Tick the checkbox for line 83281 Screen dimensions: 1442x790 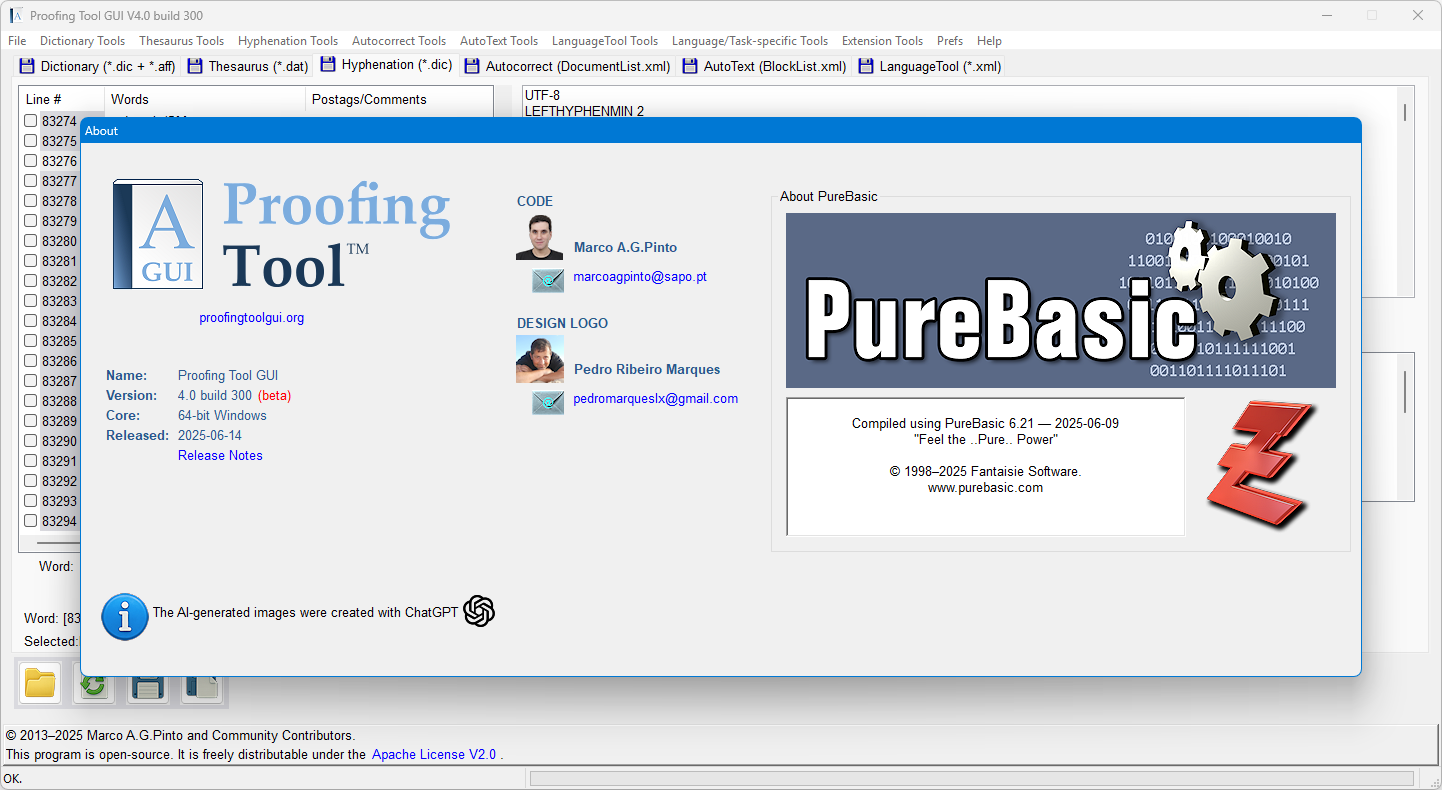click(31, 261)
